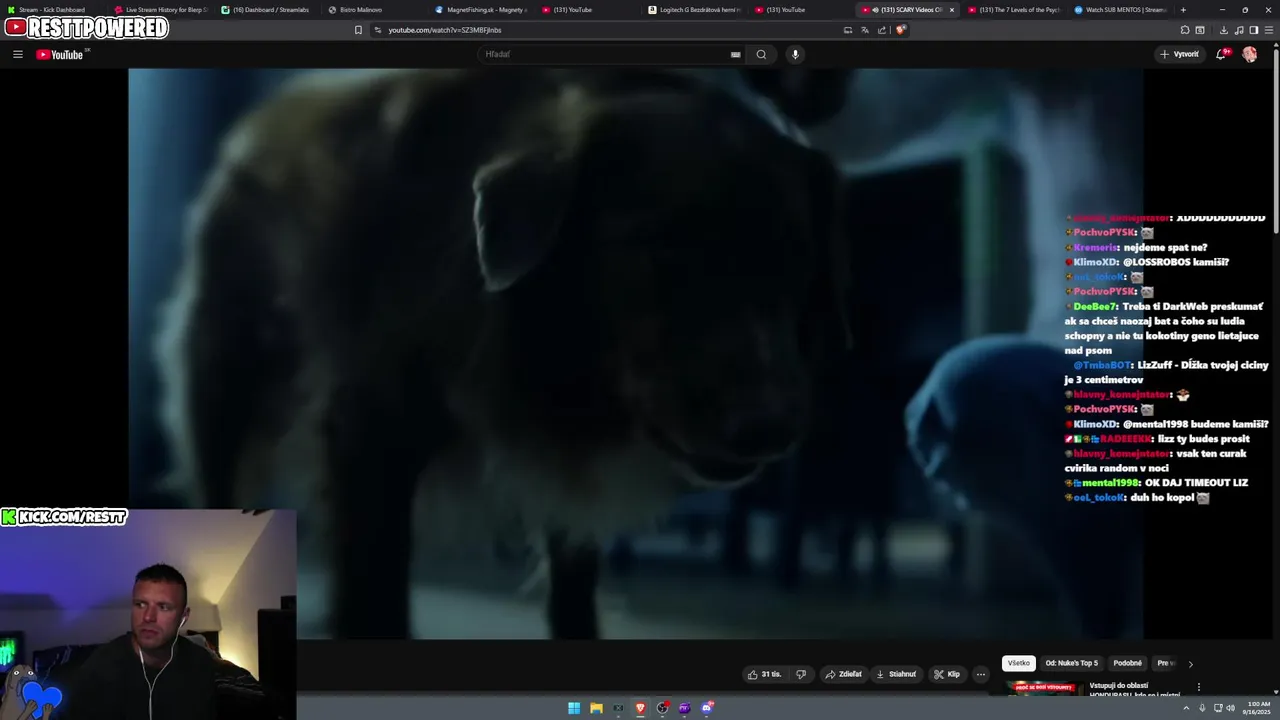Click translate page icon in address bar
The image size is (1280, 720).
click(x=865, y=30)
